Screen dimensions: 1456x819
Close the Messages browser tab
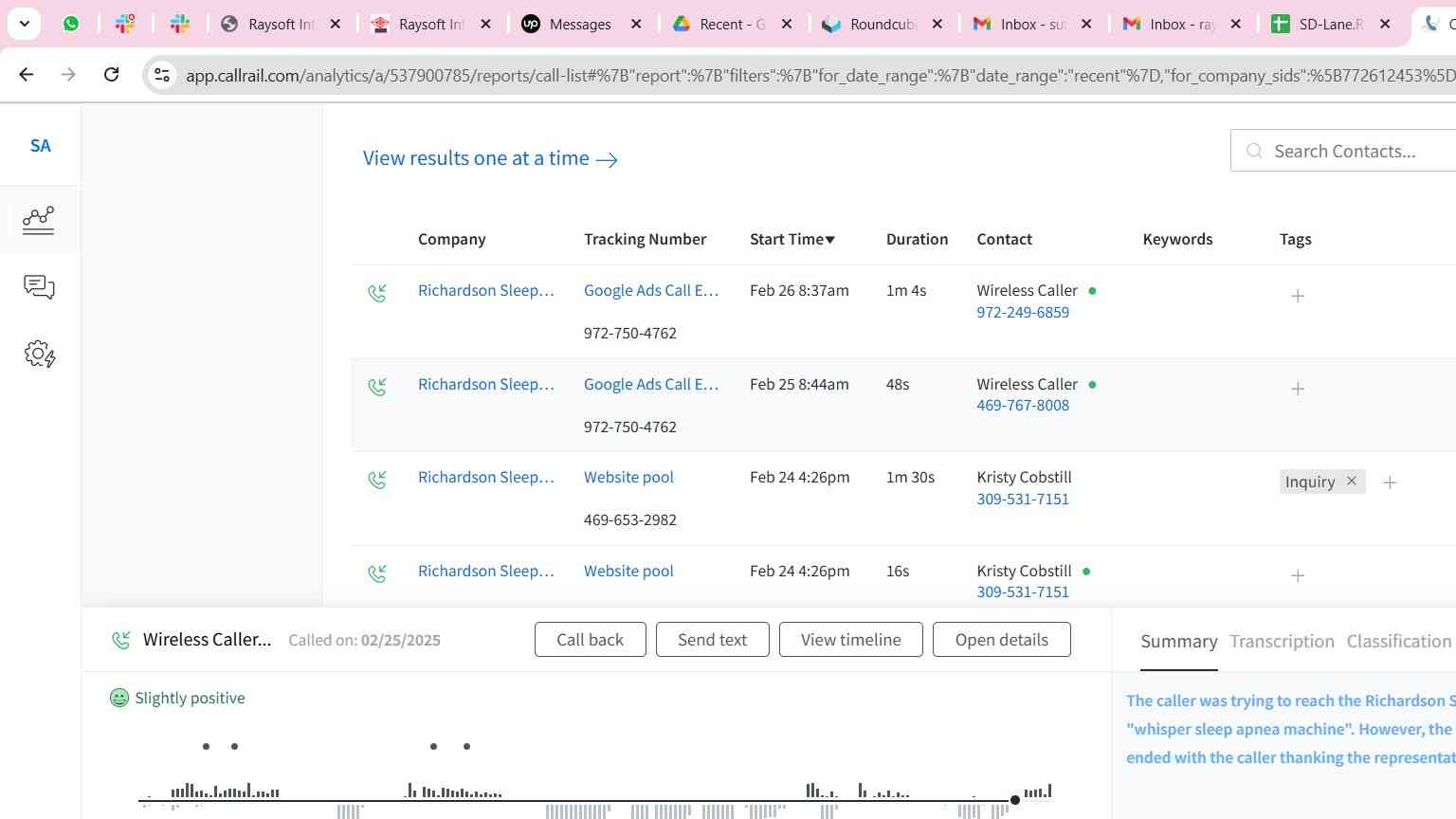[x=636, y=24]
